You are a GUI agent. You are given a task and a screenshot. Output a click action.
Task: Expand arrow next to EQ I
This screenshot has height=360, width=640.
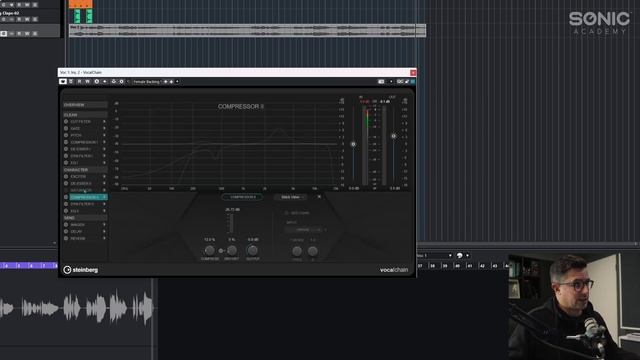coord(104,163)
